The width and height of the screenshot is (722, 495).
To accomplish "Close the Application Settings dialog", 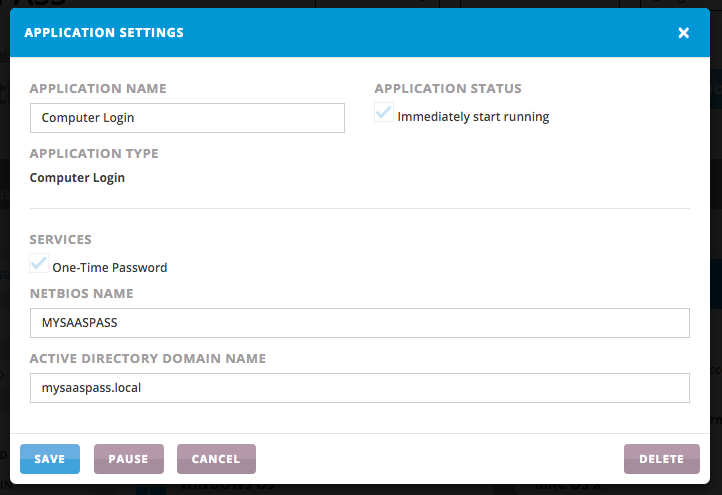I will (683, 33).
